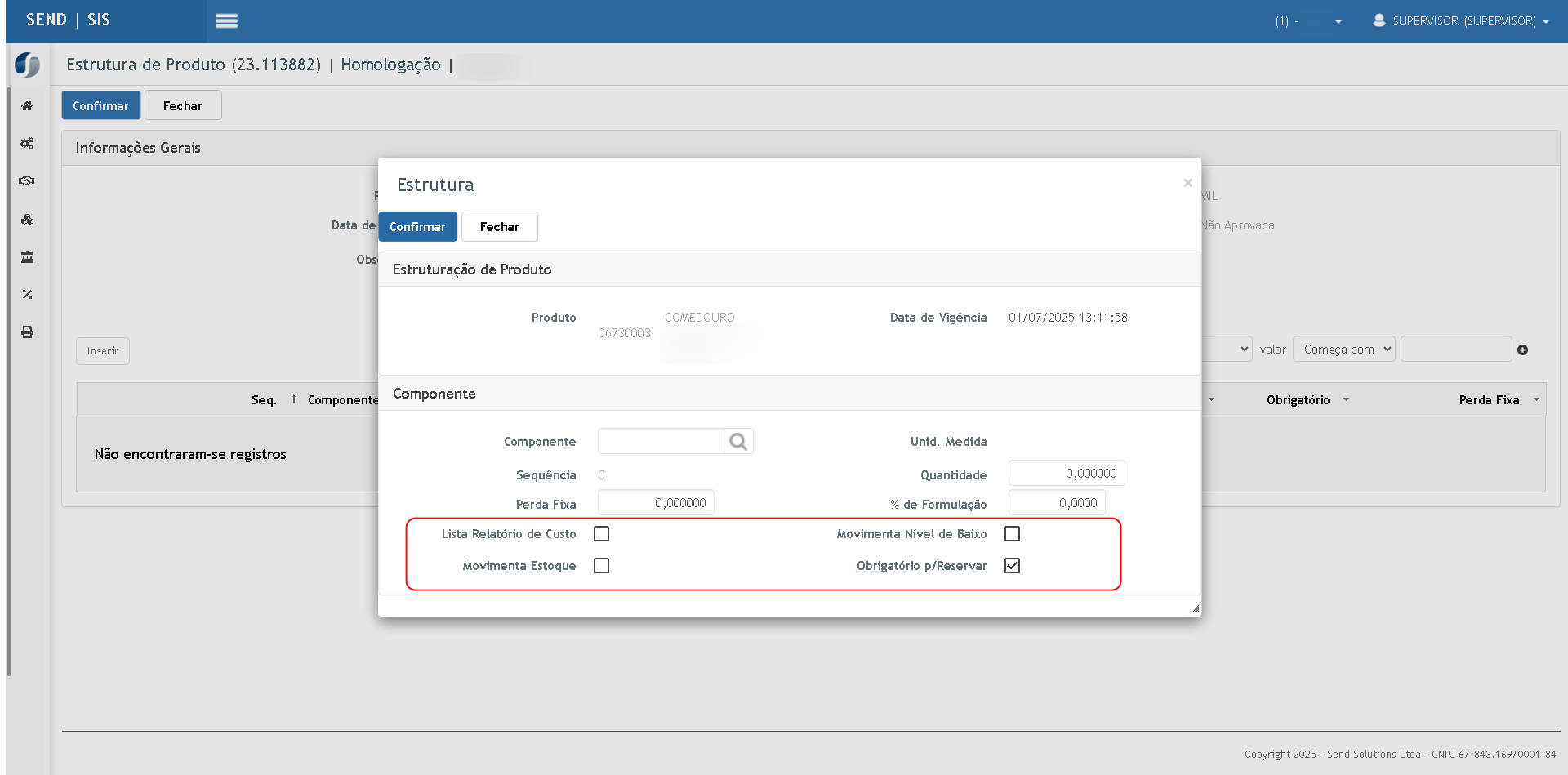Add filter with the plus circle icon
The image size is (1568, 775).
(1522, 350)
